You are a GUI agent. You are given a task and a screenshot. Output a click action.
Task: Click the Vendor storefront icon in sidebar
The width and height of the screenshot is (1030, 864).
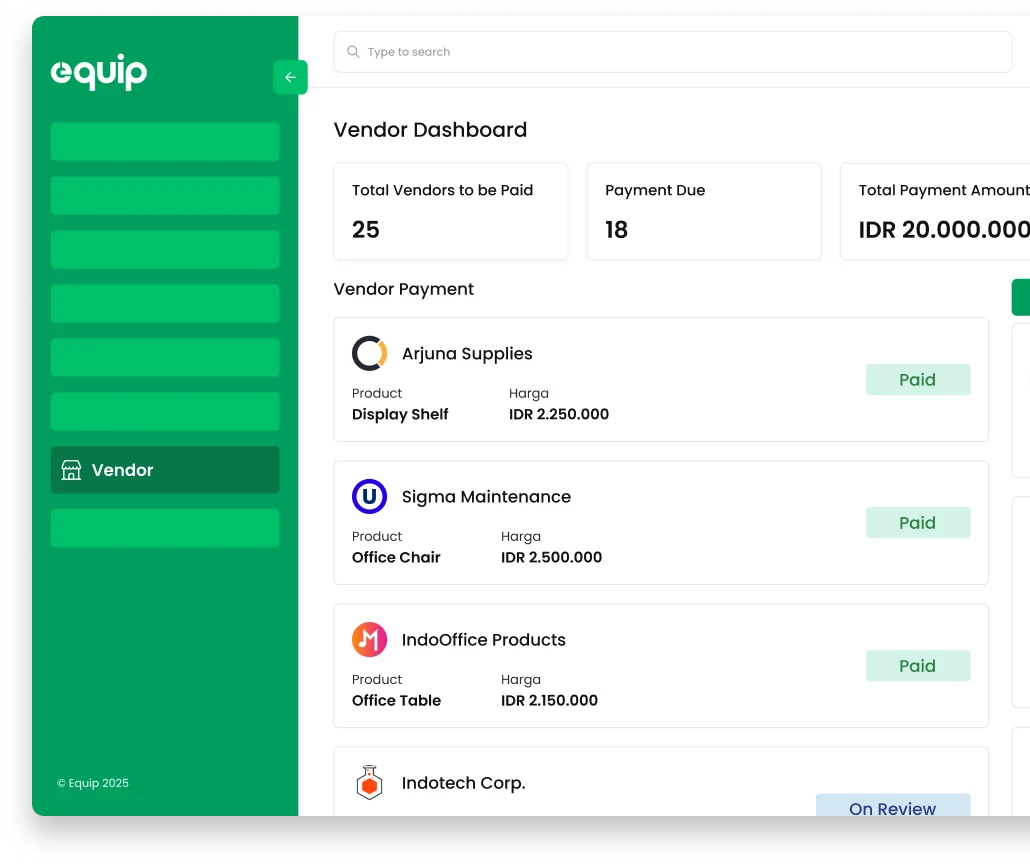[71, 470]
